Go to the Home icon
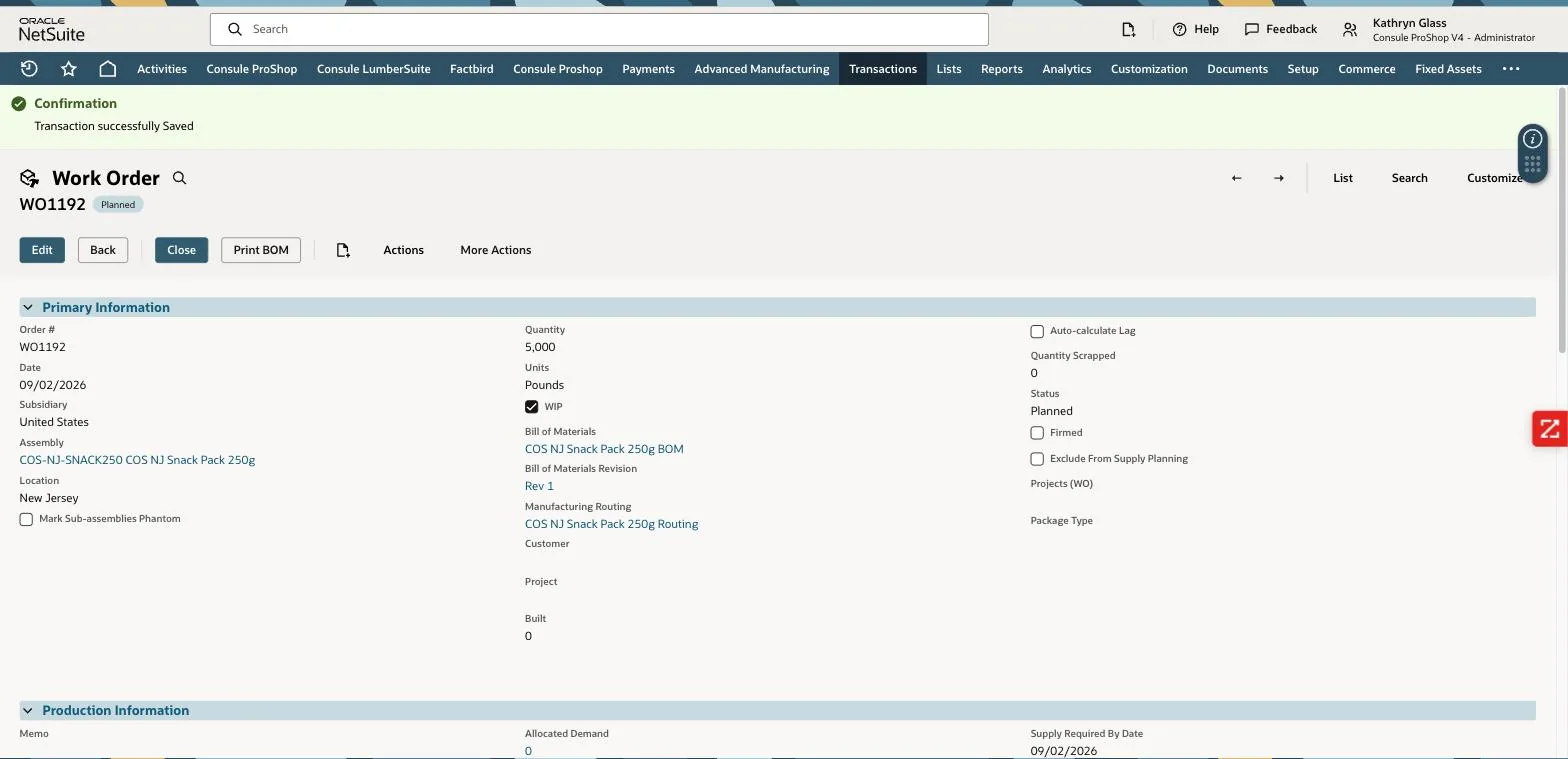Viewport: 1568px width, 759px height. [108, 69]
